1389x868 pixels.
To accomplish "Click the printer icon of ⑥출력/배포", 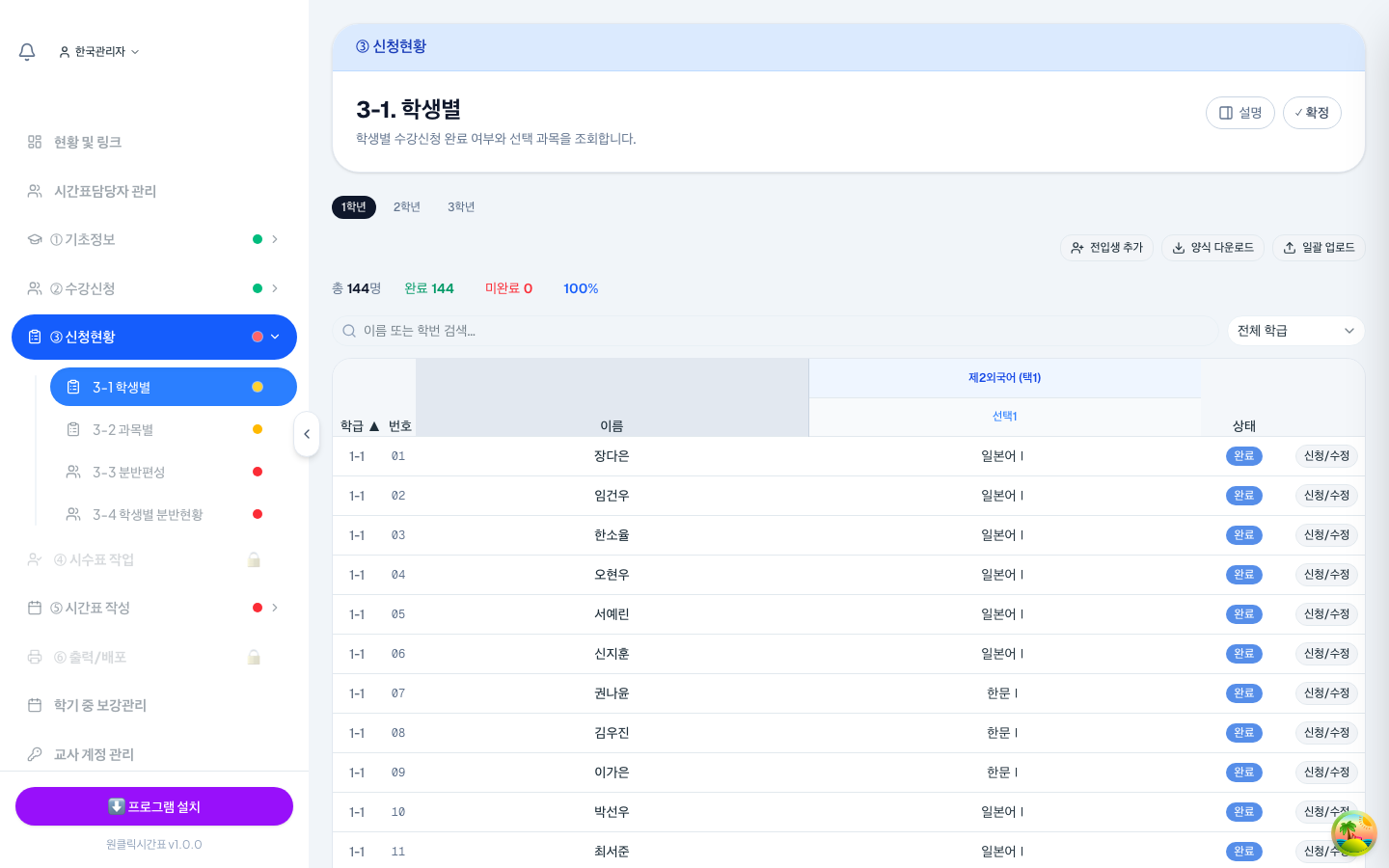I will point(35,657).
